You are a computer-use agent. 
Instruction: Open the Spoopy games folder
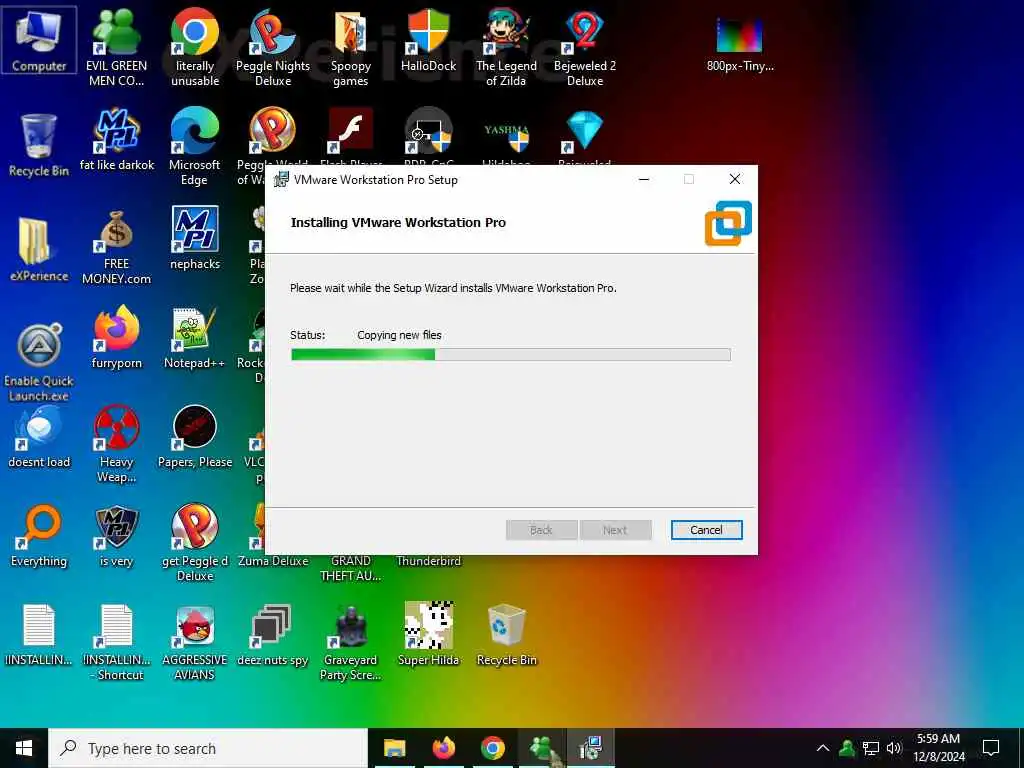[351, 46]
